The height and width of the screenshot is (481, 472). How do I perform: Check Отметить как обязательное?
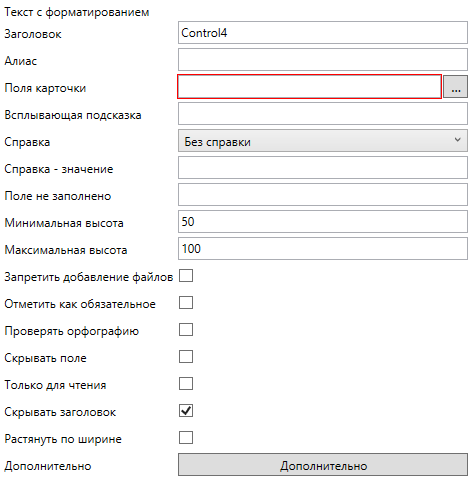(186, 303)
